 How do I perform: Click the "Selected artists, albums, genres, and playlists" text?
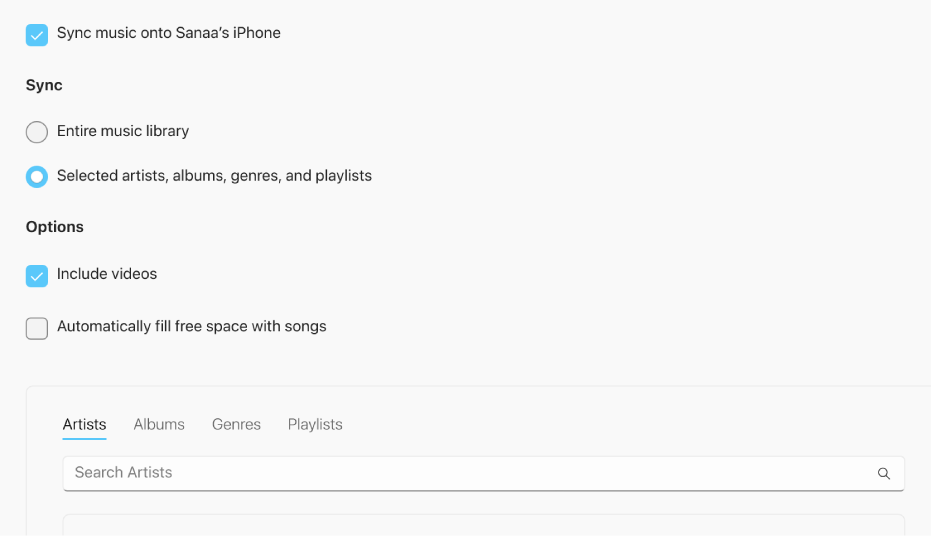[x=214, y=176]
